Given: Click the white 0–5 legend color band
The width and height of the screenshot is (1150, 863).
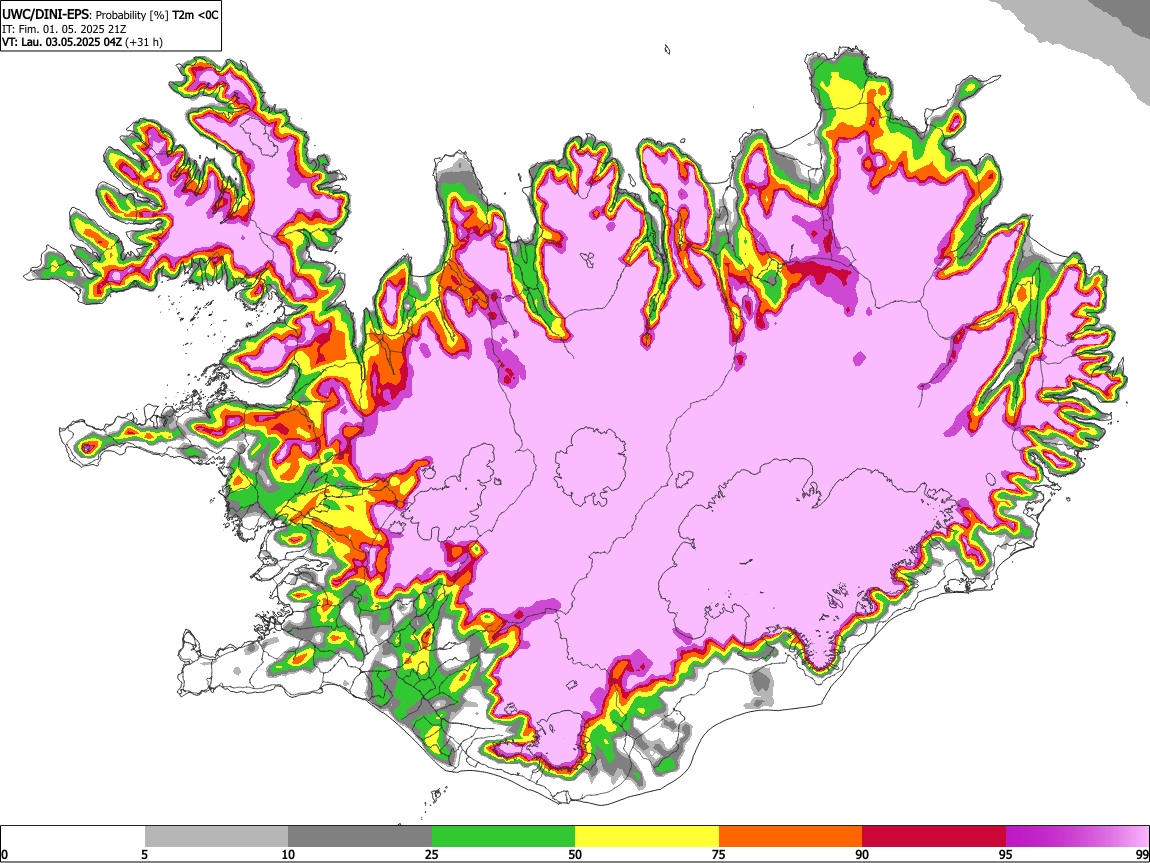Looking at the screenshot, I should click(x=73, y=836).
